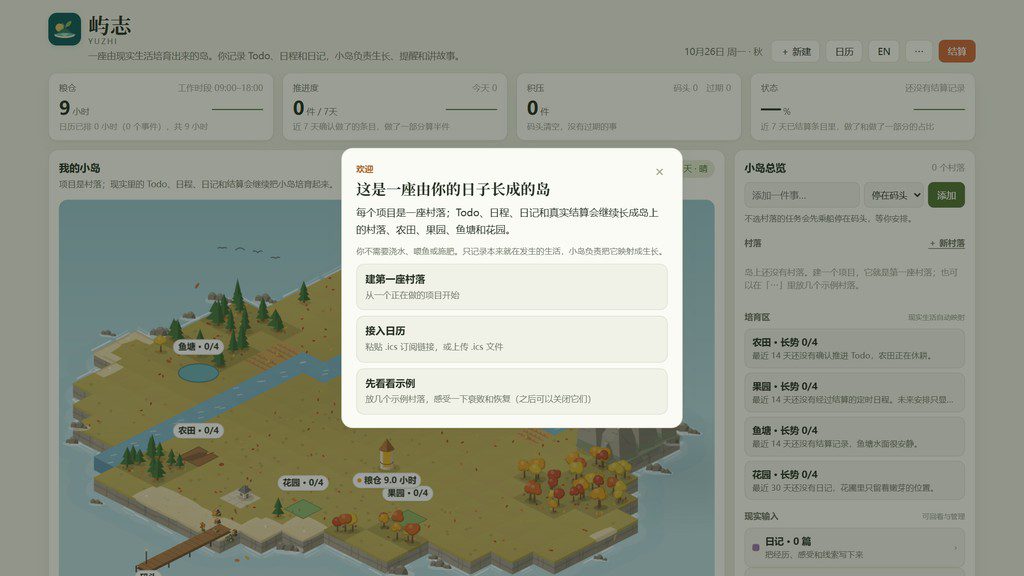Expand the 日记 row chevron
Image resolution: width=1024 pixels, height=576 pixels.
click(x=955, y=548)
